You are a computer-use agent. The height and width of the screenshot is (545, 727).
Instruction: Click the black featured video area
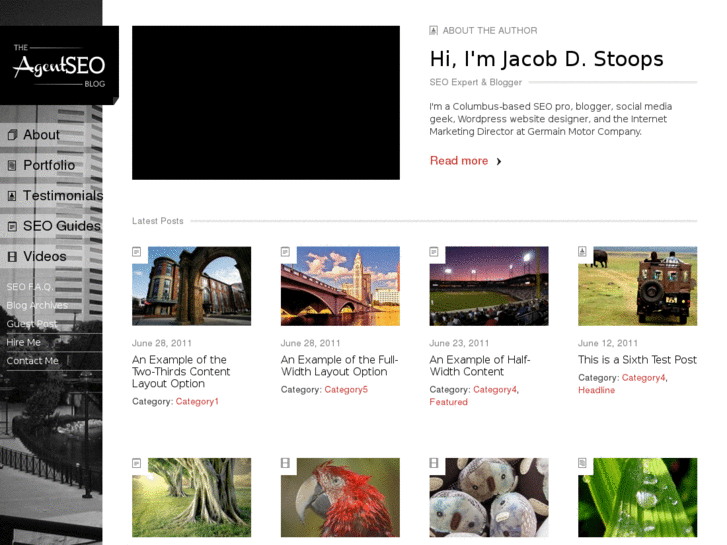[x=266, y=103]
